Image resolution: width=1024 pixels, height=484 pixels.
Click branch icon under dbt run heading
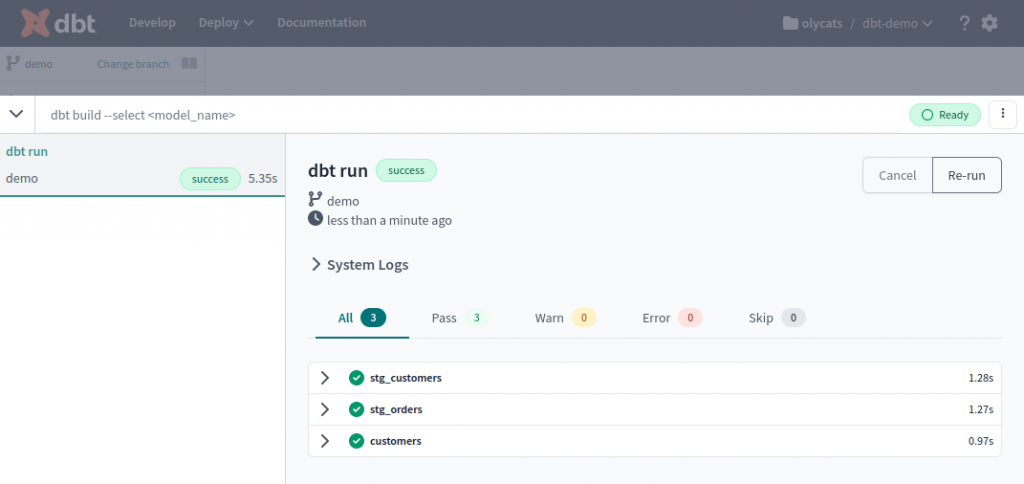tap(315, 200)
